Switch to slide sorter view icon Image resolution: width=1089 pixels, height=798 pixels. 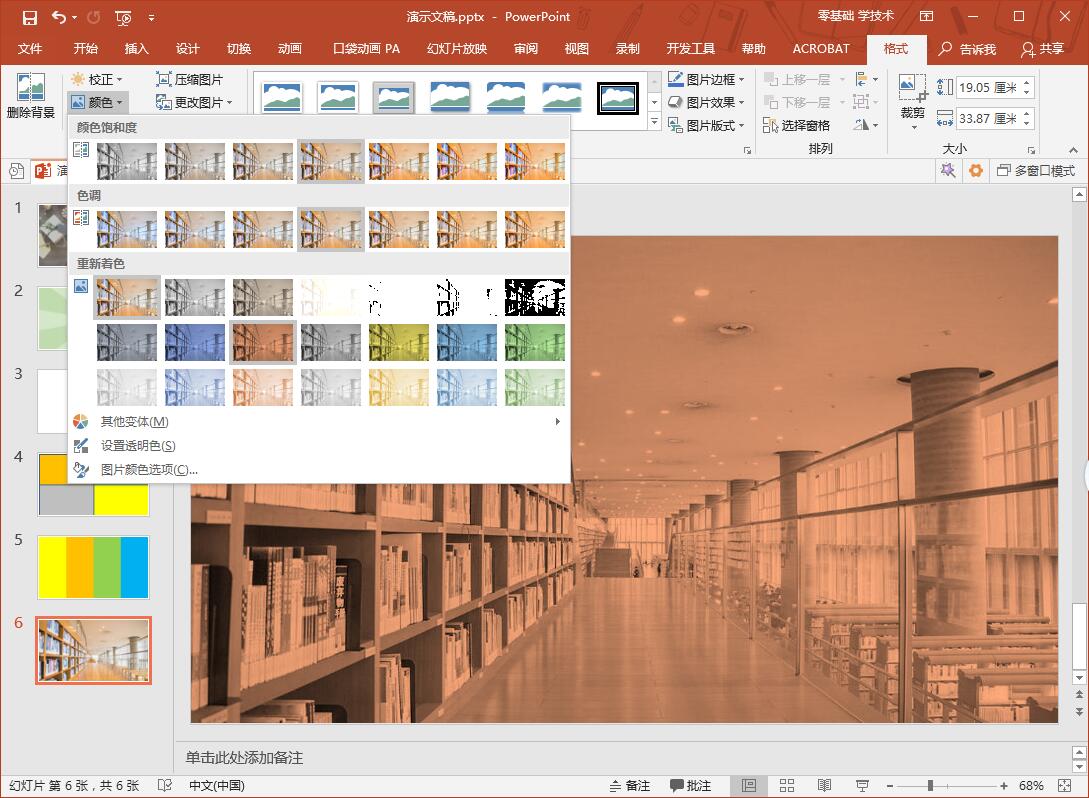(786, 785)
